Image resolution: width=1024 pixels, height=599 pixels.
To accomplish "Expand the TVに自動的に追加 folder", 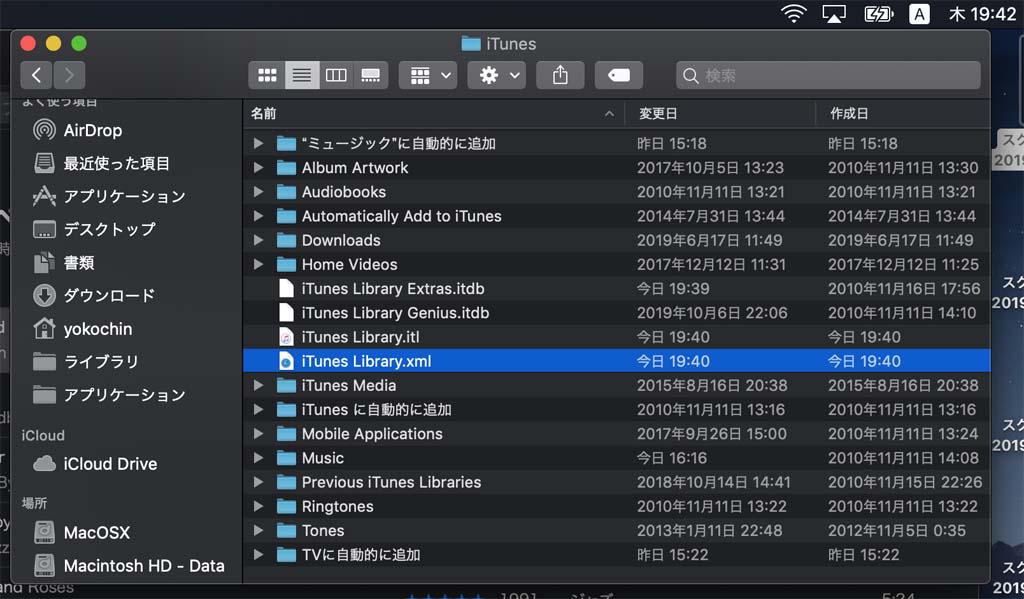I will 258,555.
